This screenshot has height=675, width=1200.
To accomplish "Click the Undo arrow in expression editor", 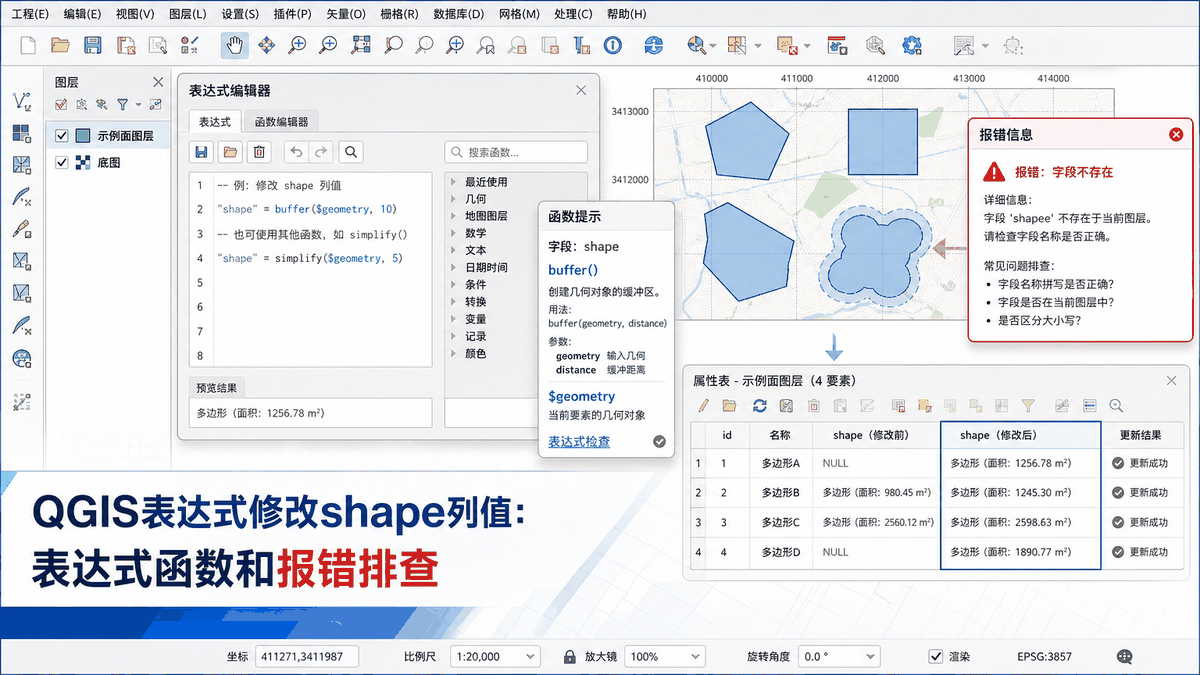I will click(296, 152).
